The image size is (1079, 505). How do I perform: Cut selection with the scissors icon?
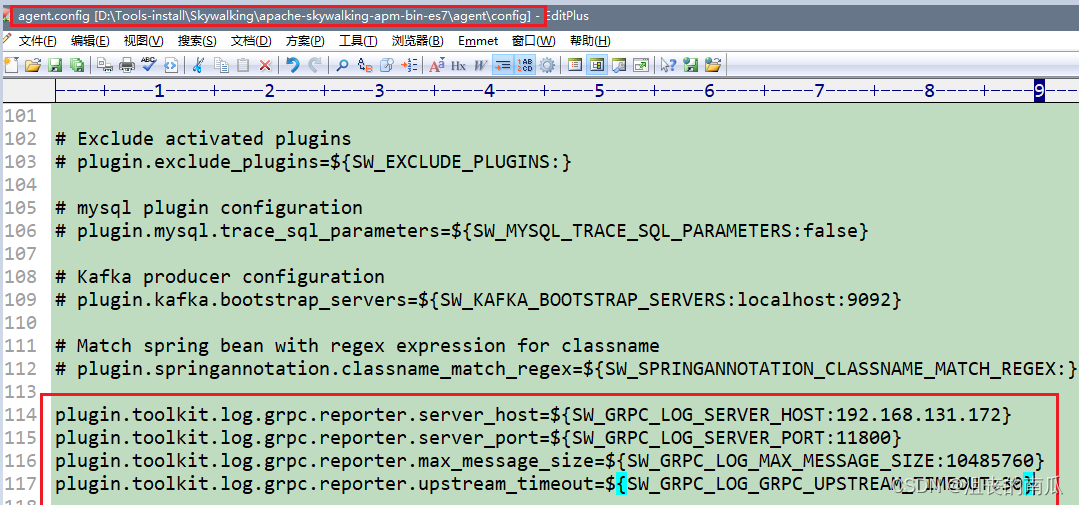pos(198,65)
